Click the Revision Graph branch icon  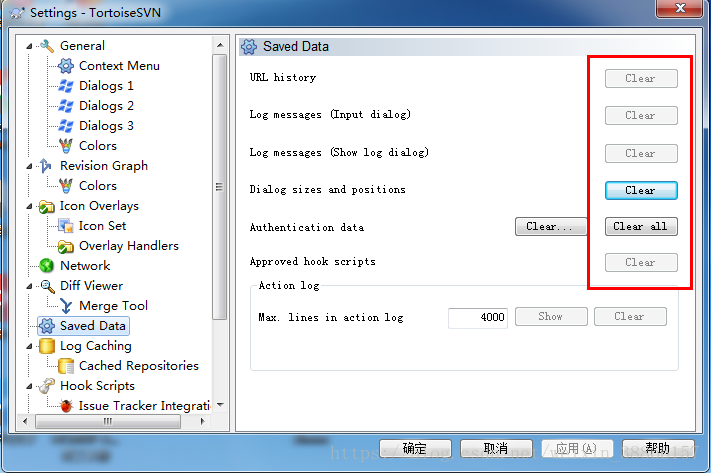tap(46, 166)
